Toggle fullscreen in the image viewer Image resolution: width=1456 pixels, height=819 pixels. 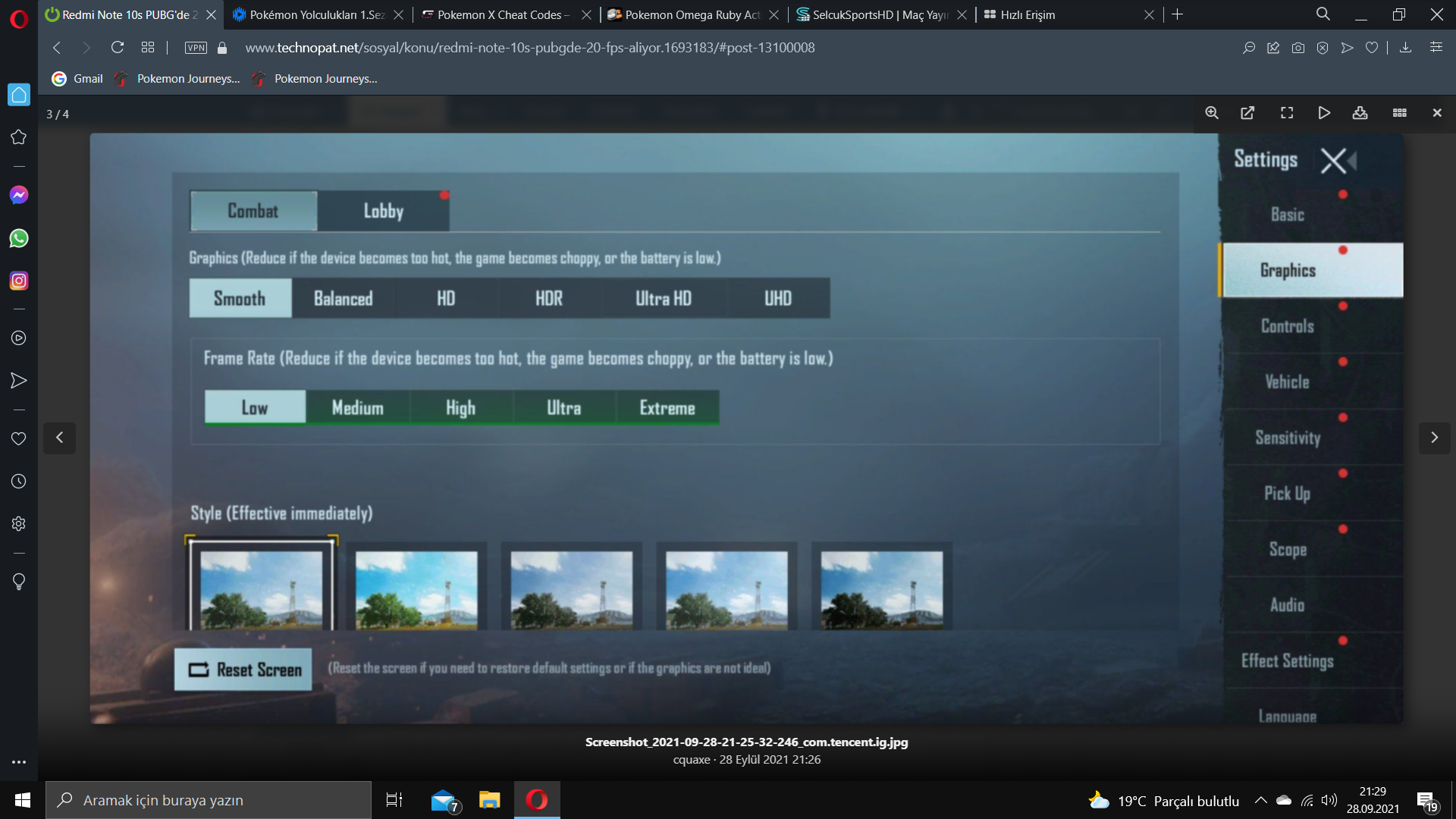coord(1287,113)
